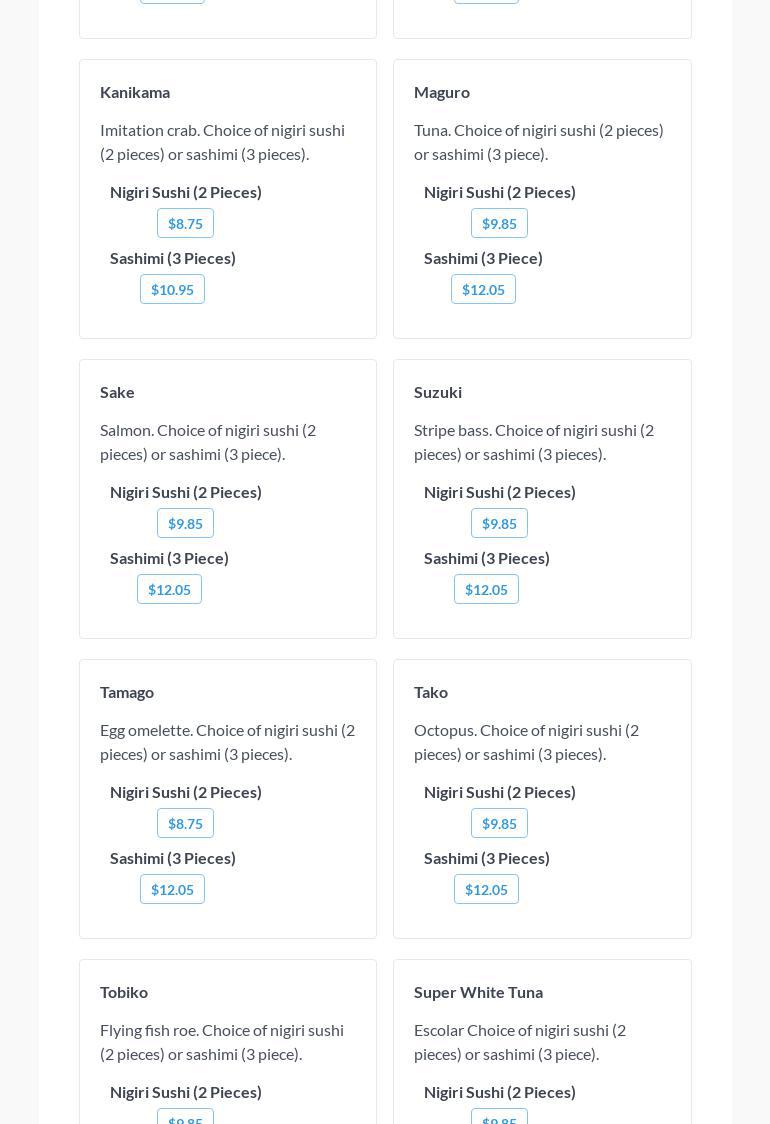Viewport: 770px width, 1124px height.
Task: Choose Maguro nigiri sushi $9.85 button
Action: (499, 223)
